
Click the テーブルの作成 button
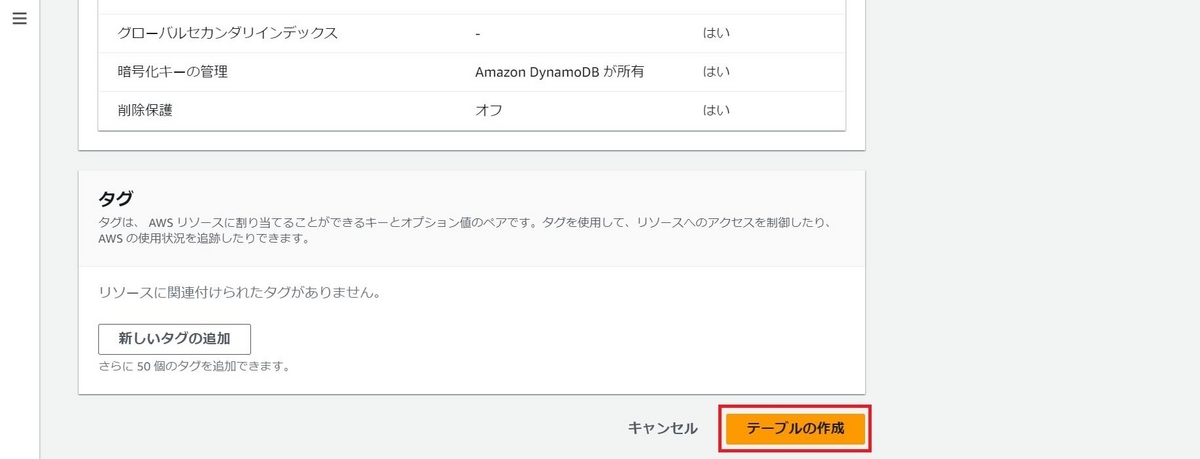(795, 428)
